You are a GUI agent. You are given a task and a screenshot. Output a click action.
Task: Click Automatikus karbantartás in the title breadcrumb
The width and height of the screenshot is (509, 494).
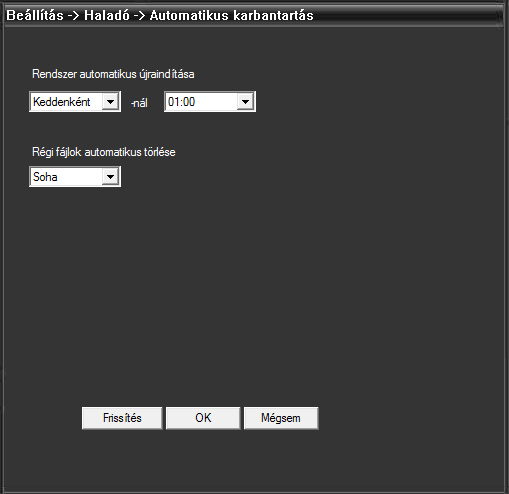232,16
